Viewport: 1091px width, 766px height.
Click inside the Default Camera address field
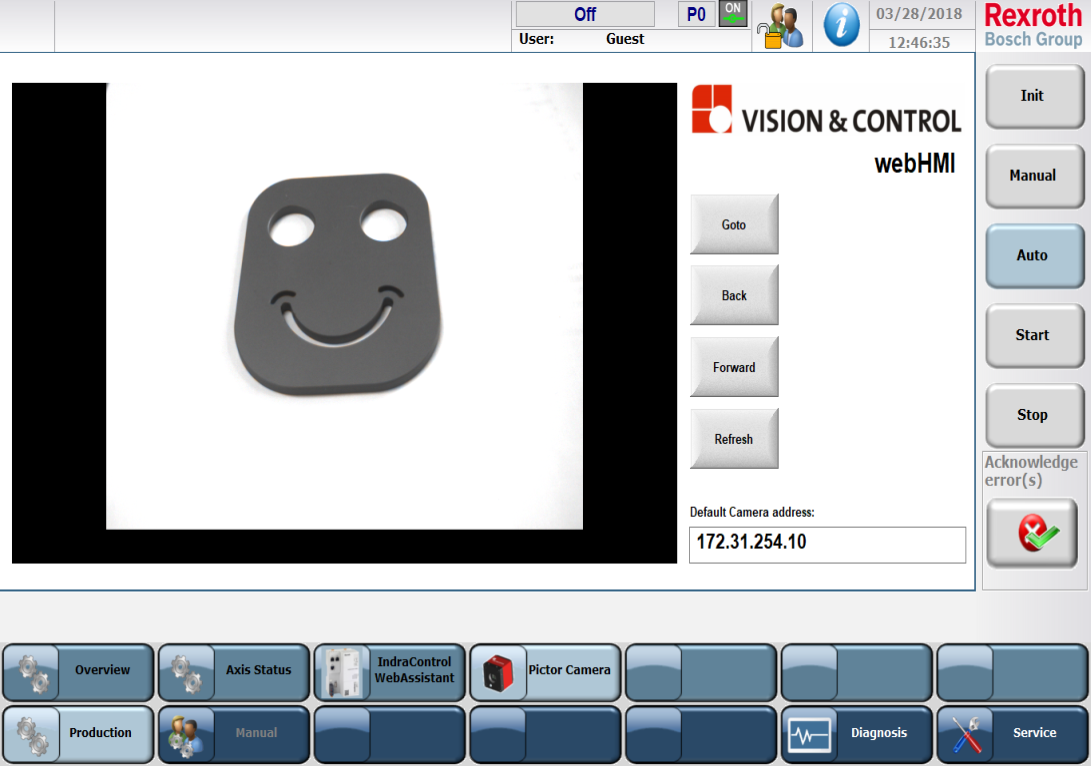[x=827, y=544]
